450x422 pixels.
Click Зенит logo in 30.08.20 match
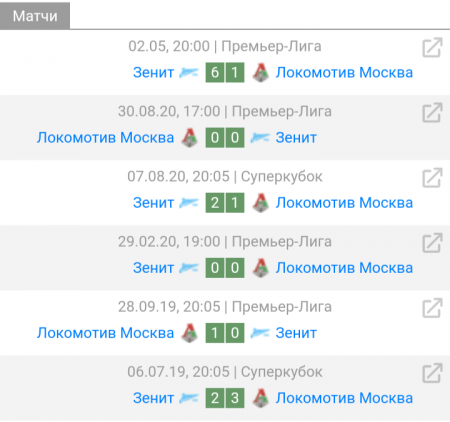click(260, 138)
